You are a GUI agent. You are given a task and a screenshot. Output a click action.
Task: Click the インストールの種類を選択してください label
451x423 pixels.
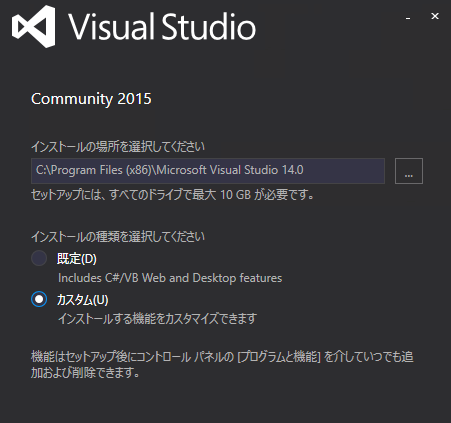click(x=118, y=237)
